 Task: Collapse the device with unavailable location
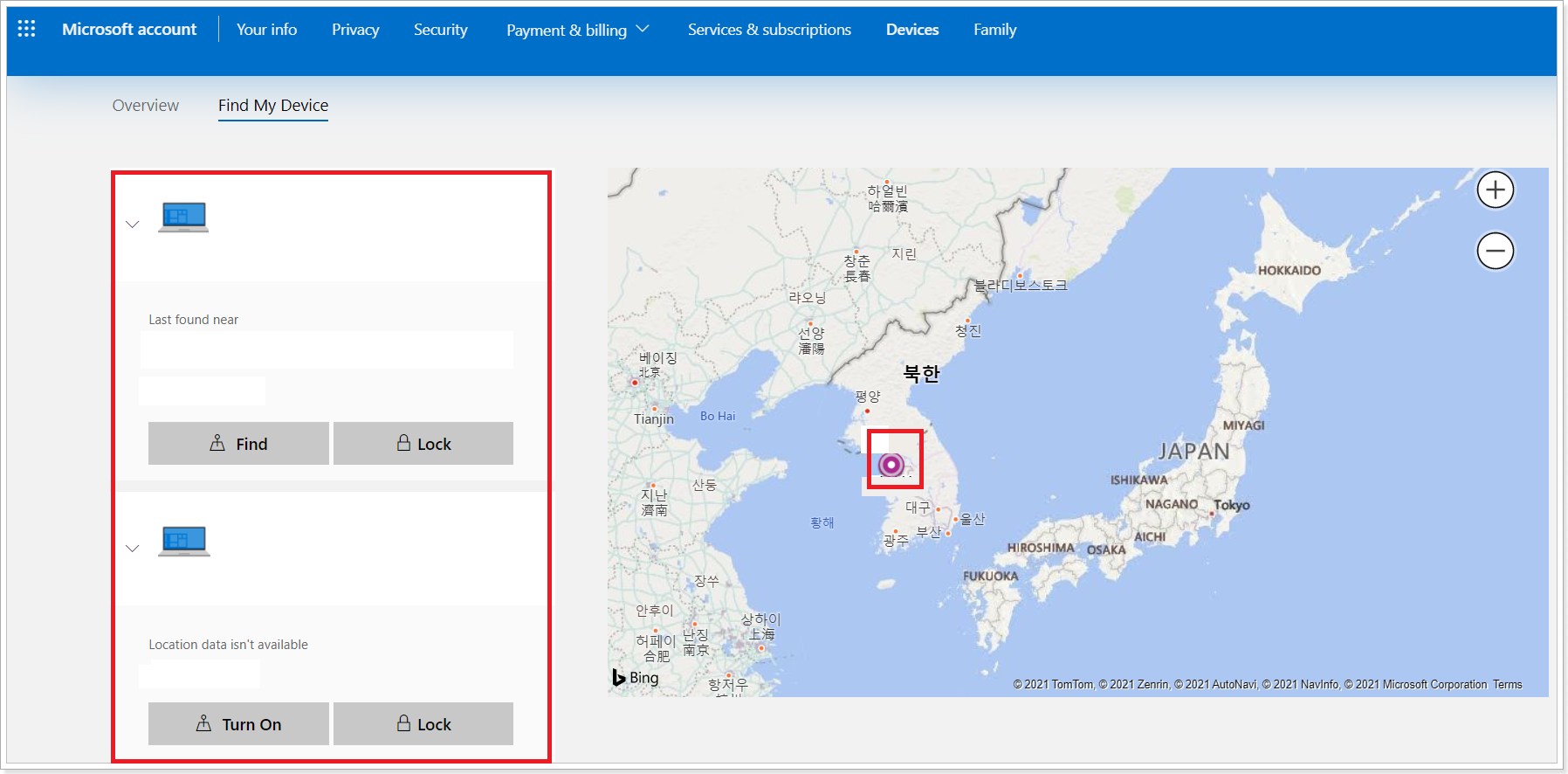pos(133,549)
